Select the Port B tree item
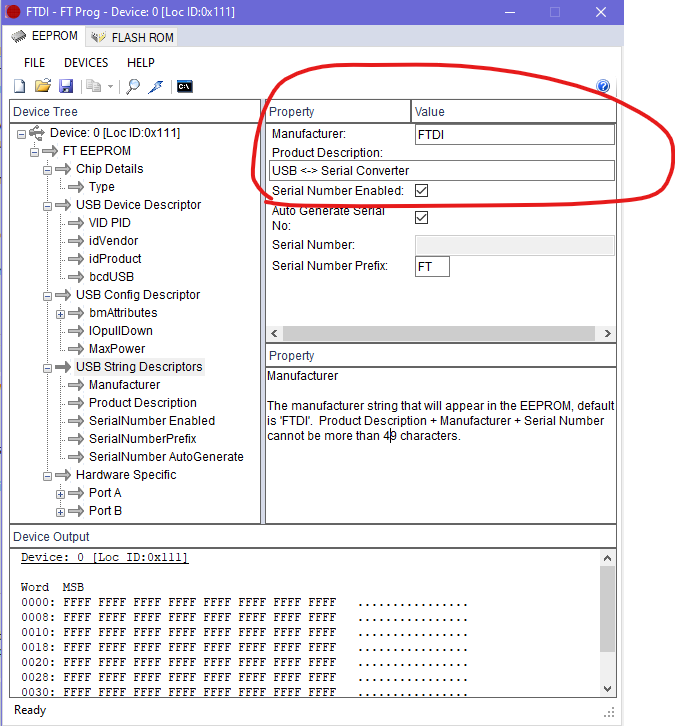The image size is (675, 726). (105, 511)
